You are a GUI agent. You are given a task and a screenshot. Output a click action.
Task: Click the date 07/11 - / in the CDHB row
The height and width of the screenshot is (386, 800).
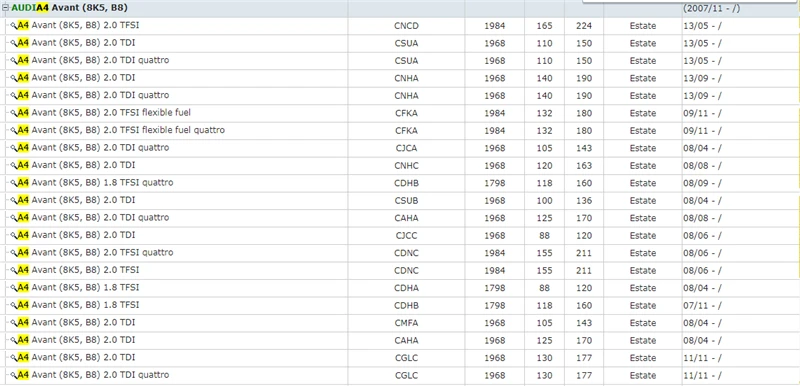point(703,305)
